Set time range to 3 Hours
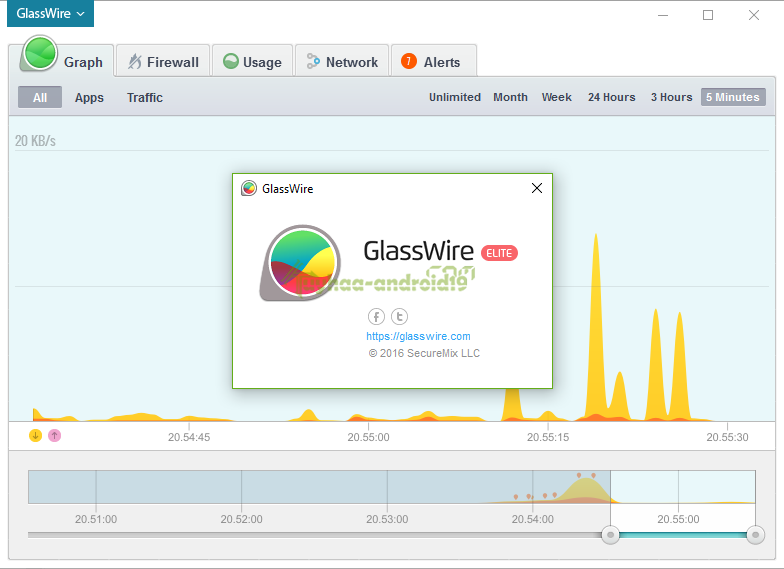Viewport: 784px width, 569px height. point(671,97)
